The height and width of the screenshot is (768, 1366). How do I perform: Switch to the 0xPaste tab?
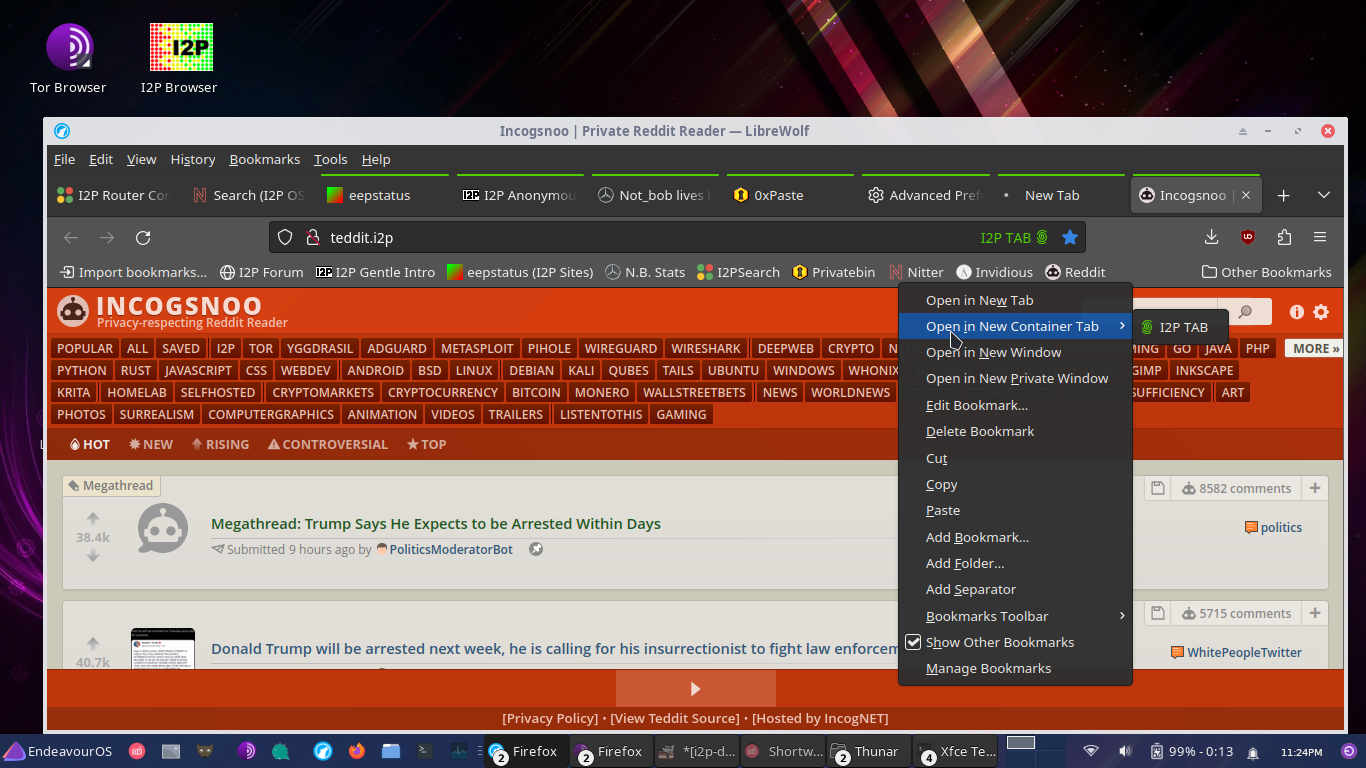[x=778, y=195]
